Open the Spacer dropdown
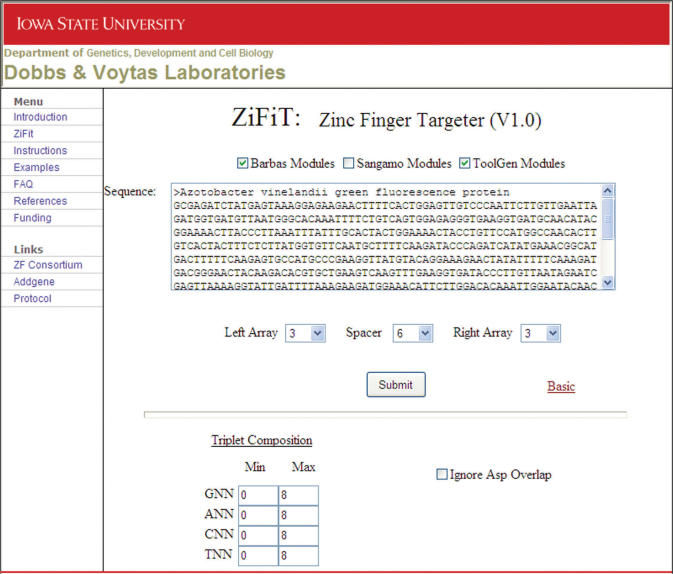The height and width of the screenshot is (574, 673). 412,333
